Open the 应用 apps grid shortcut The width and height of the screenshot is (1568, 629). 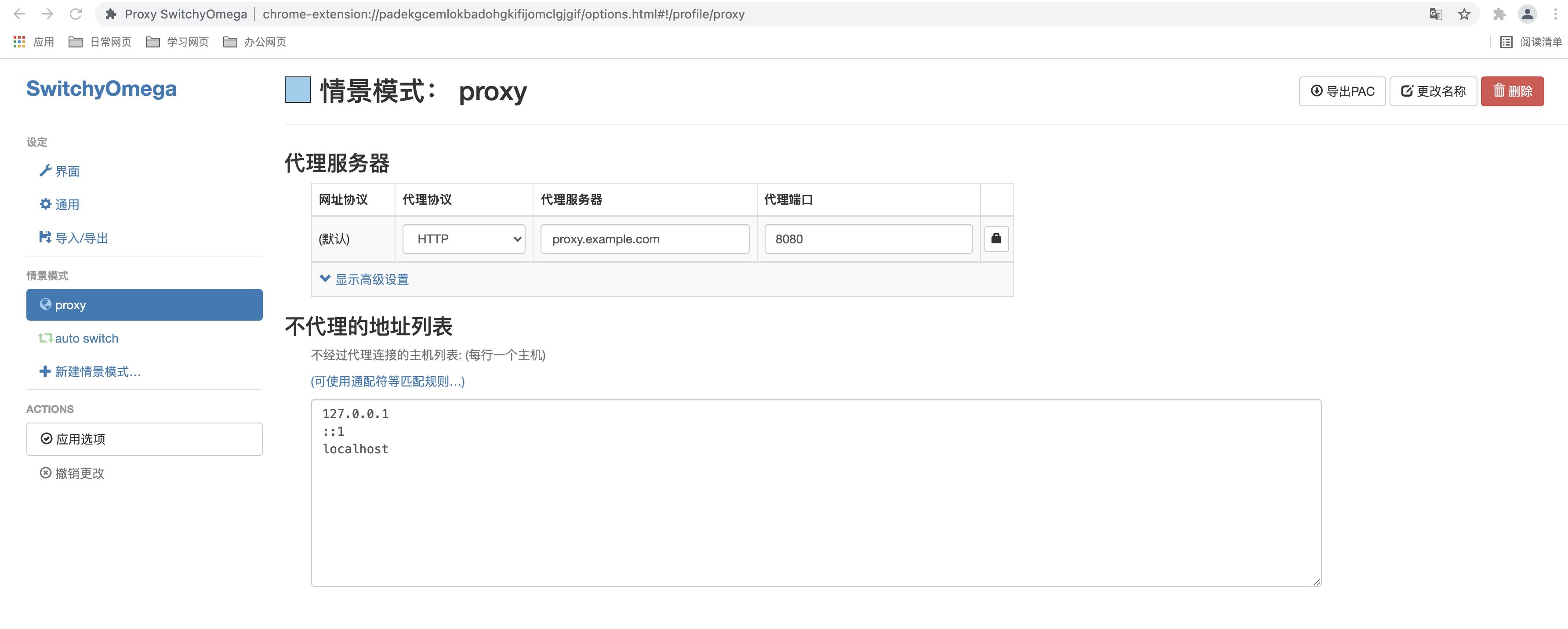[34, 42]
